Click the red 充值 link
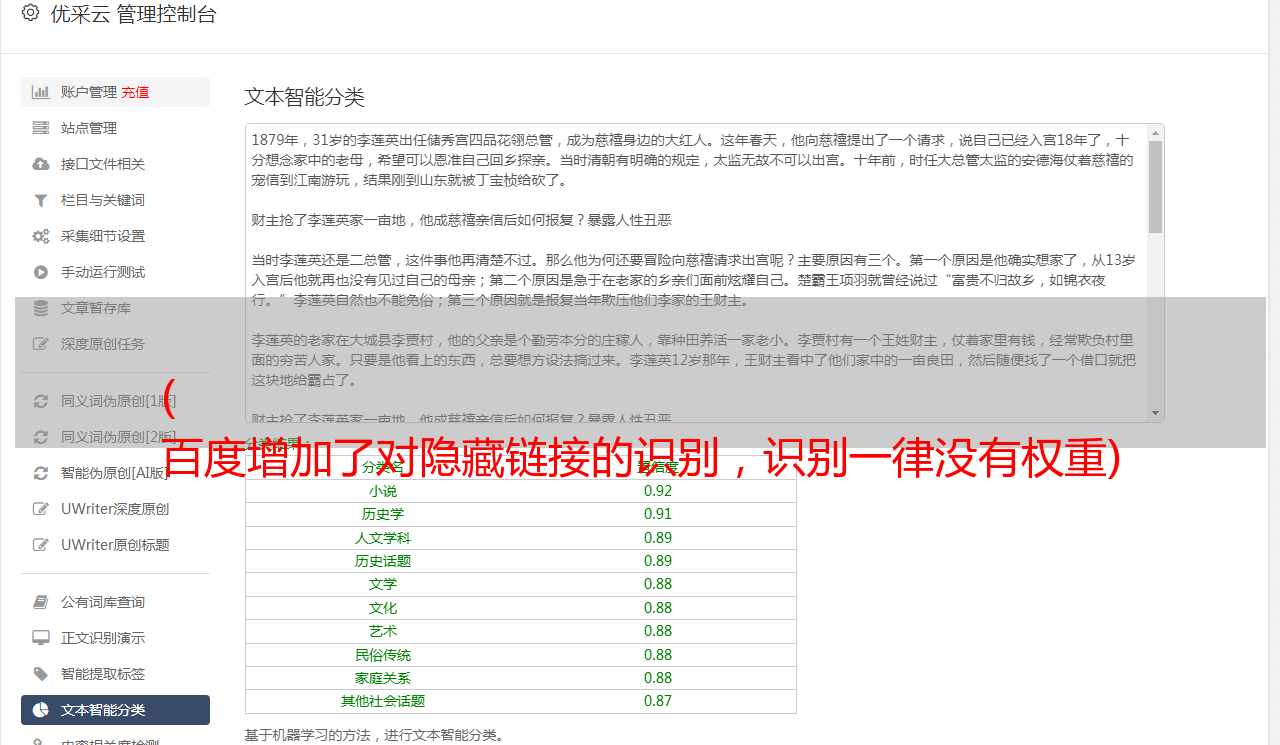The height and width of the screenshot is (745, 1280). (136, 92)
